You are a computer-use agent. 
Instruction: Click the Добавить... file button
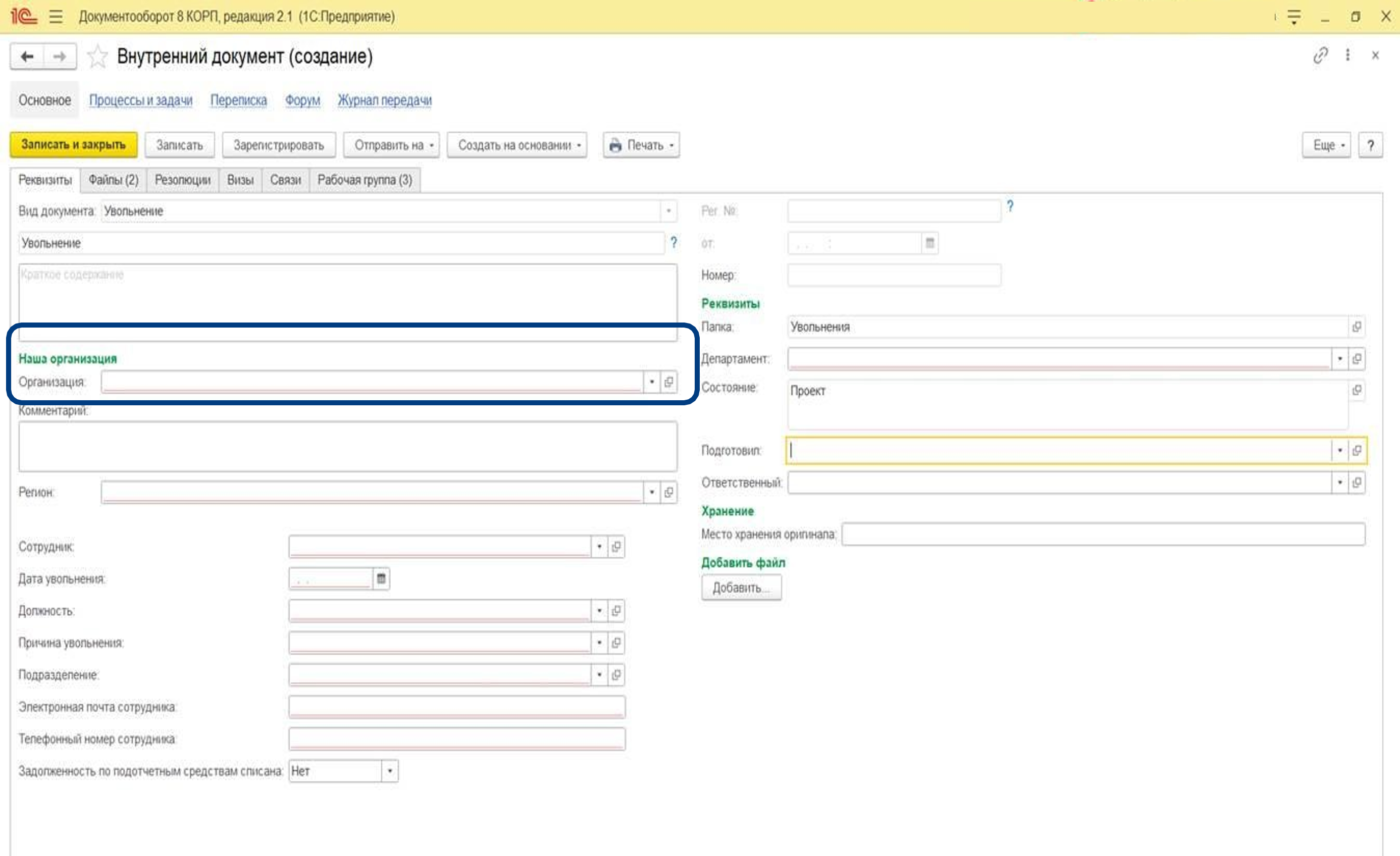741,588
